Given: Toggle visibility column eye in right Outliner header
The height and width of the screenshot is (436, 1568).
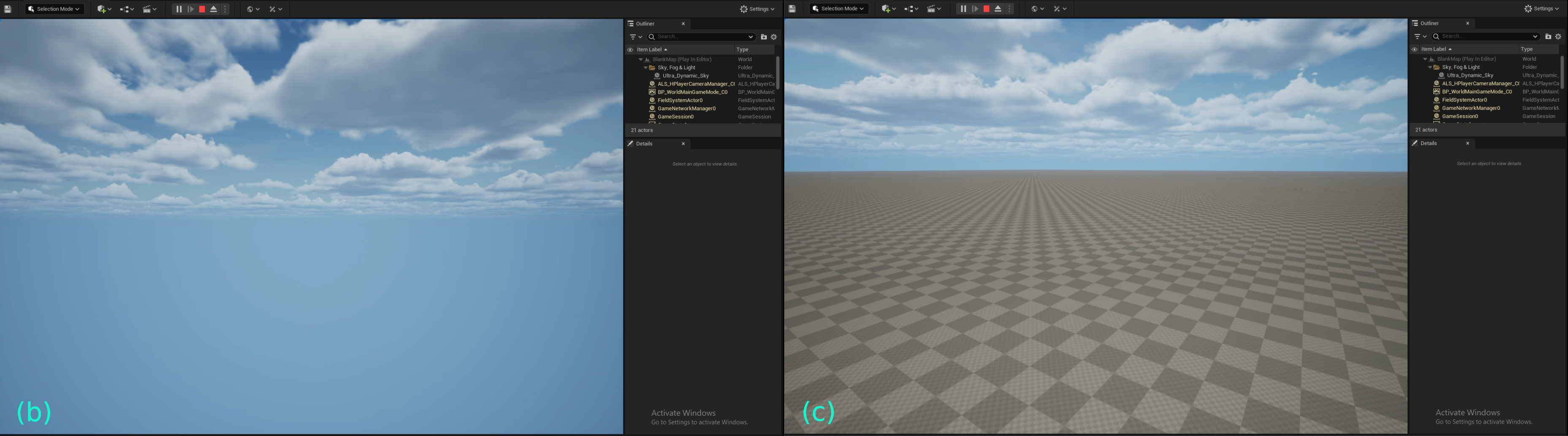Looking at the screenshot, I should [x=1415, y=49].
